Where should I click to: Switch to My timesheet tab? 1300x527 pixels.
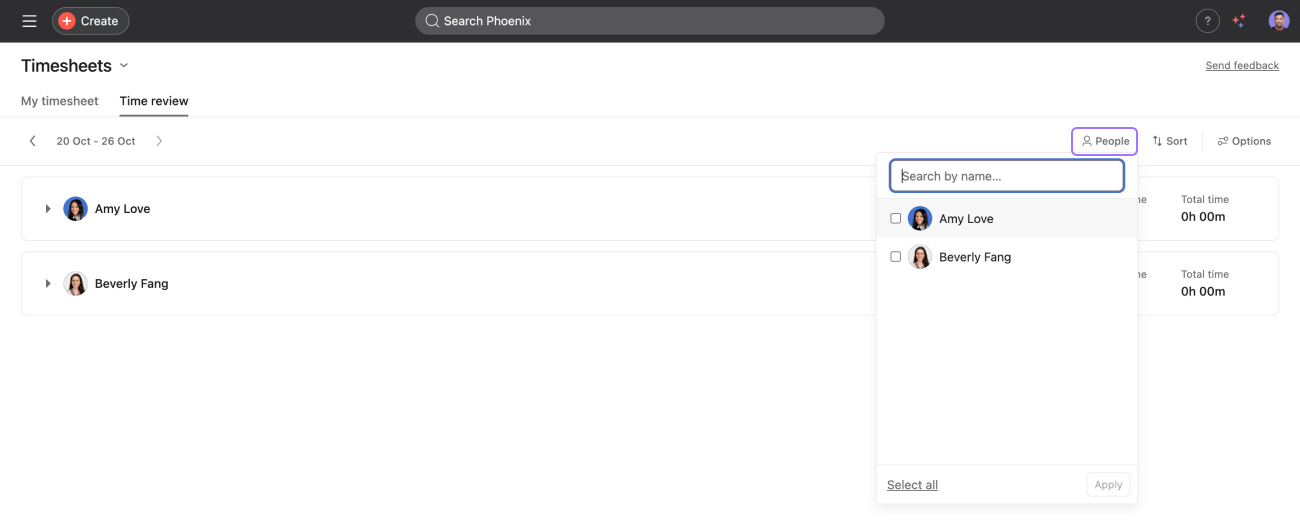coord(60,101)
